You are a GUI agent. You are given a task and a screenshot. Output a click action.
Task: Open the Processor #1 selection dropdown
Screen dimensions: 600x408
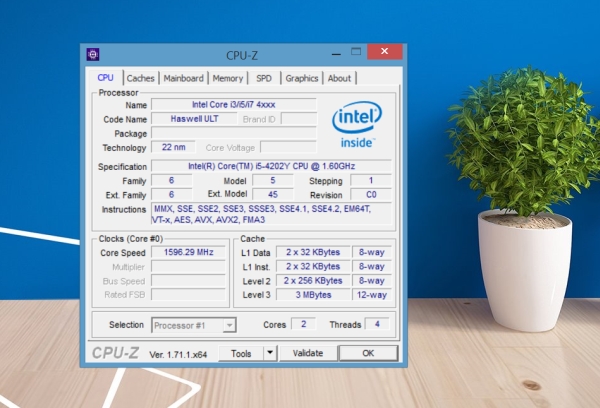(x=194, y=325)
